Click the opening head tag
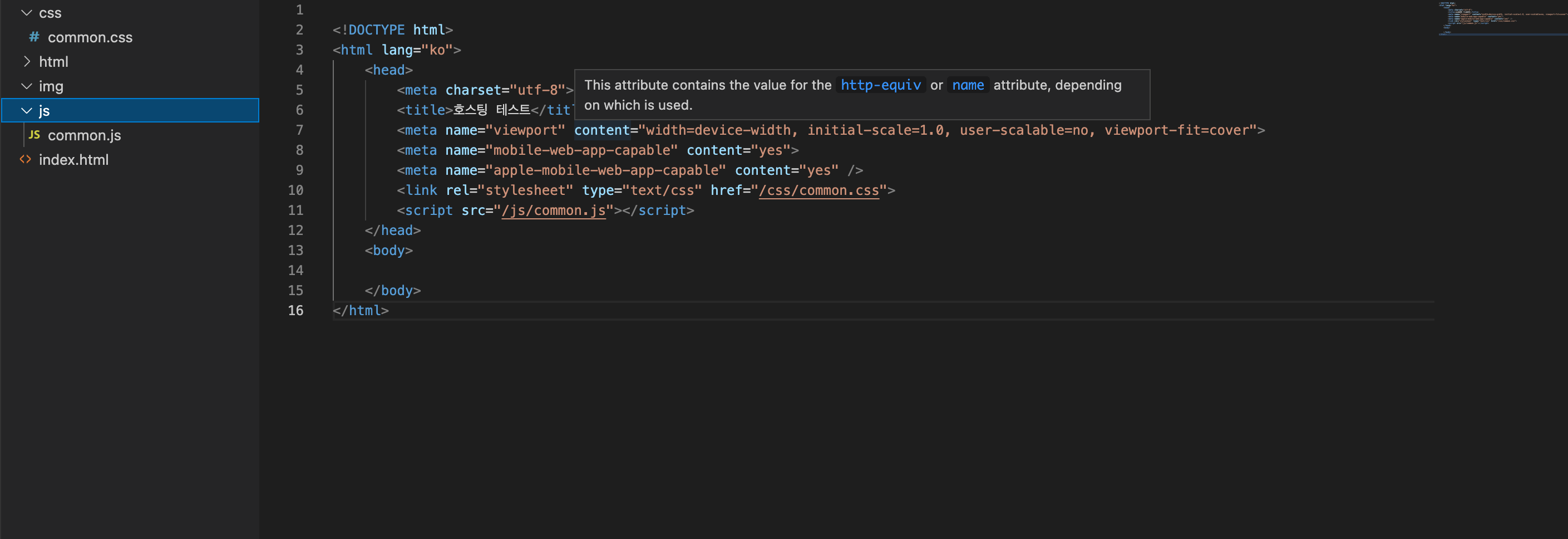 [389, 70]
